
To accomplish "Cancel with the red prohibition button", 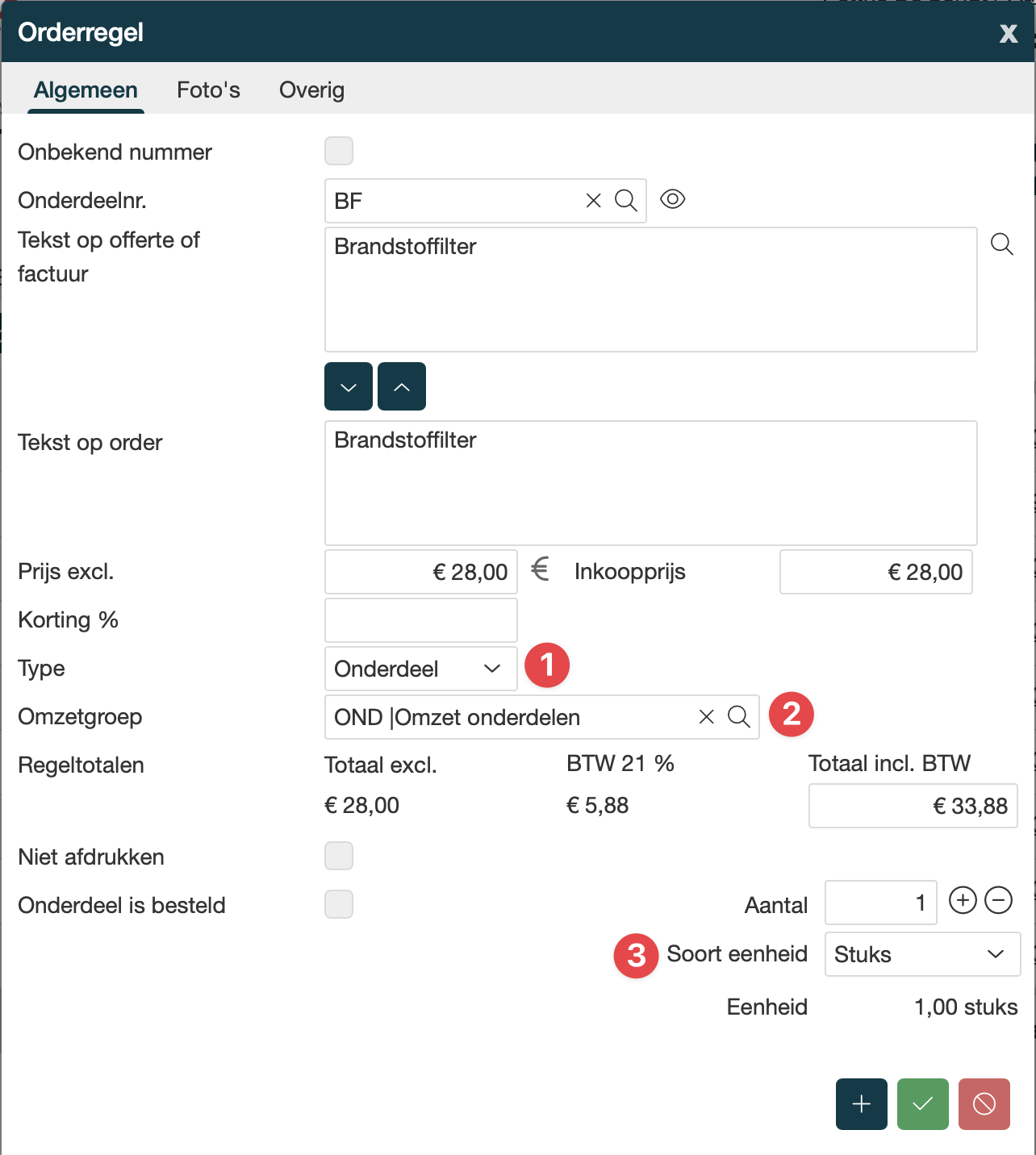I will pos(984,1103).
